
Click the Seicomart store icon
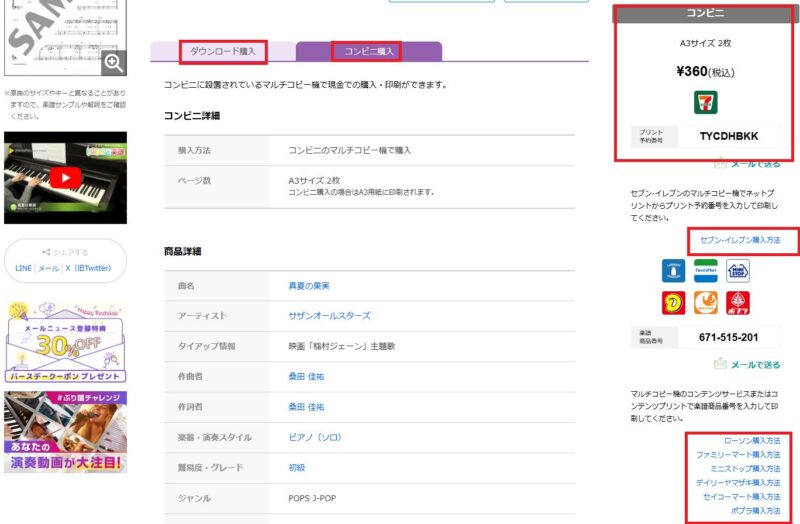point(706,301)
